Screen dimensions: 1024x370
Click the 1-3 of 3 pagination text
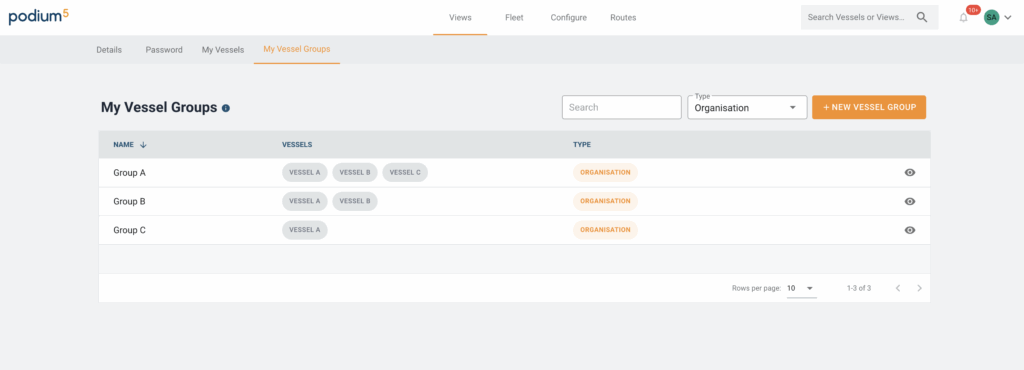coord(859,288)
